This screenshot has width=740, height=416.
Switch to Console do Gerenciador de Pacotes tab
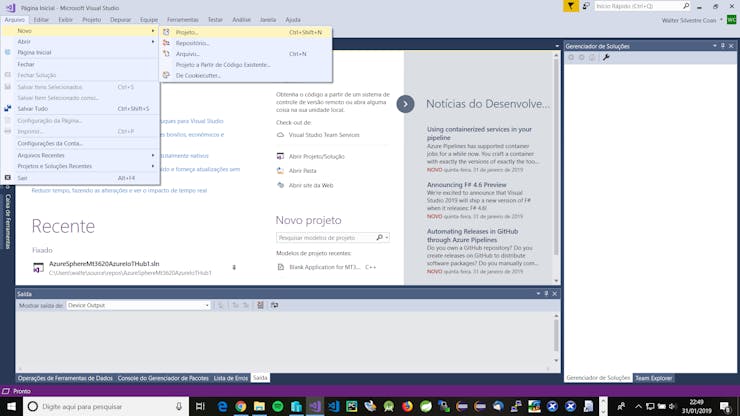(163, 378)
